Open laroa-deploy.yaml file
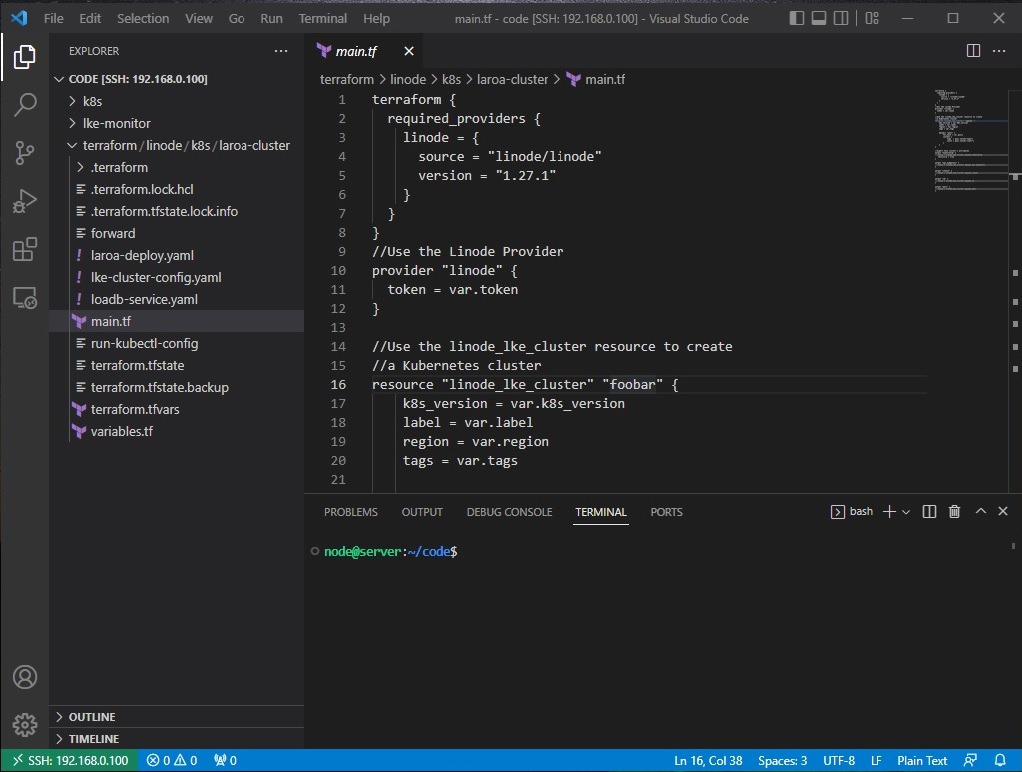 [x=177, y=255]
